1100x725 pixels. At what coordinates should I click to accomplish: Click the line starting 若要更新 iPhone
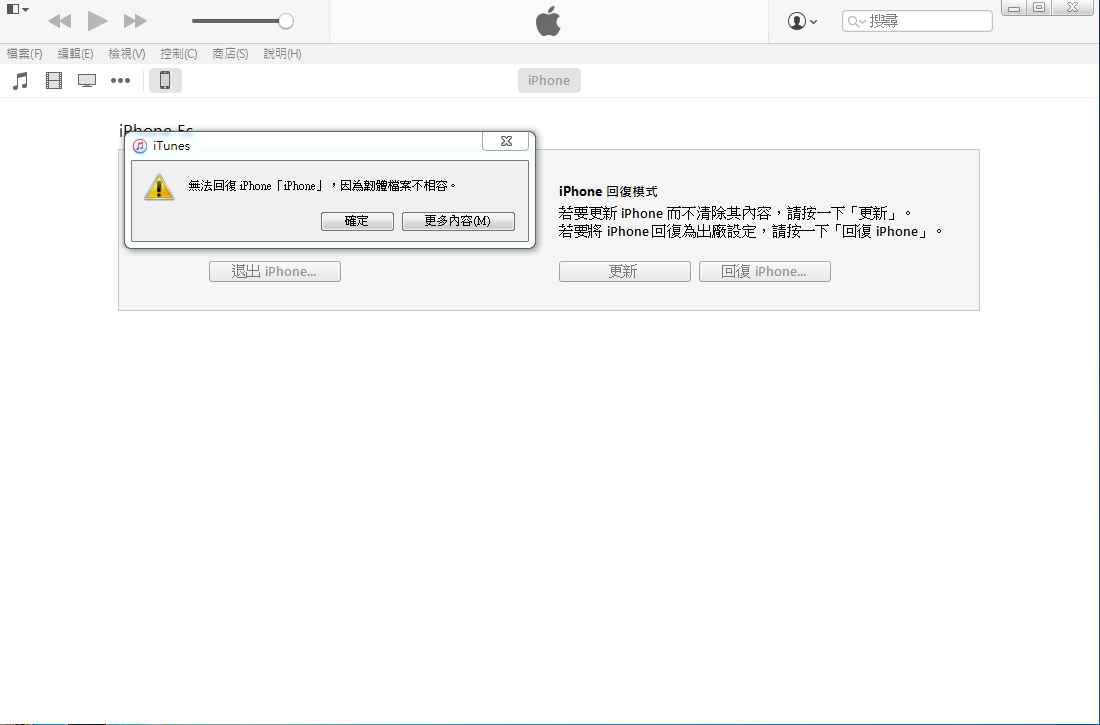[735, 213]
